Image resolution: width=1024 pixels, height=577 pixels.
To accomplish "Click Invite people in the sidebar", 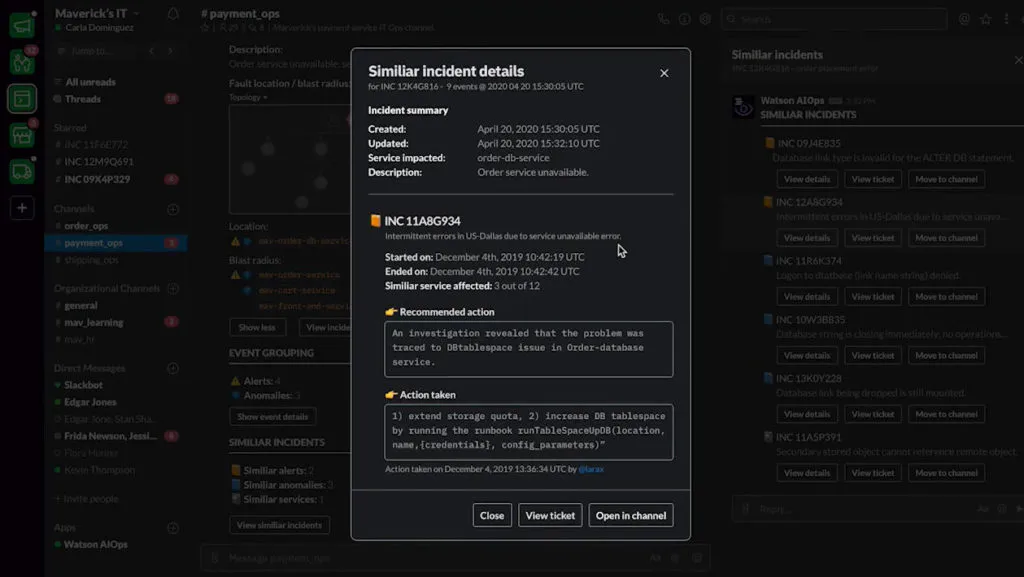I will 87,499.
